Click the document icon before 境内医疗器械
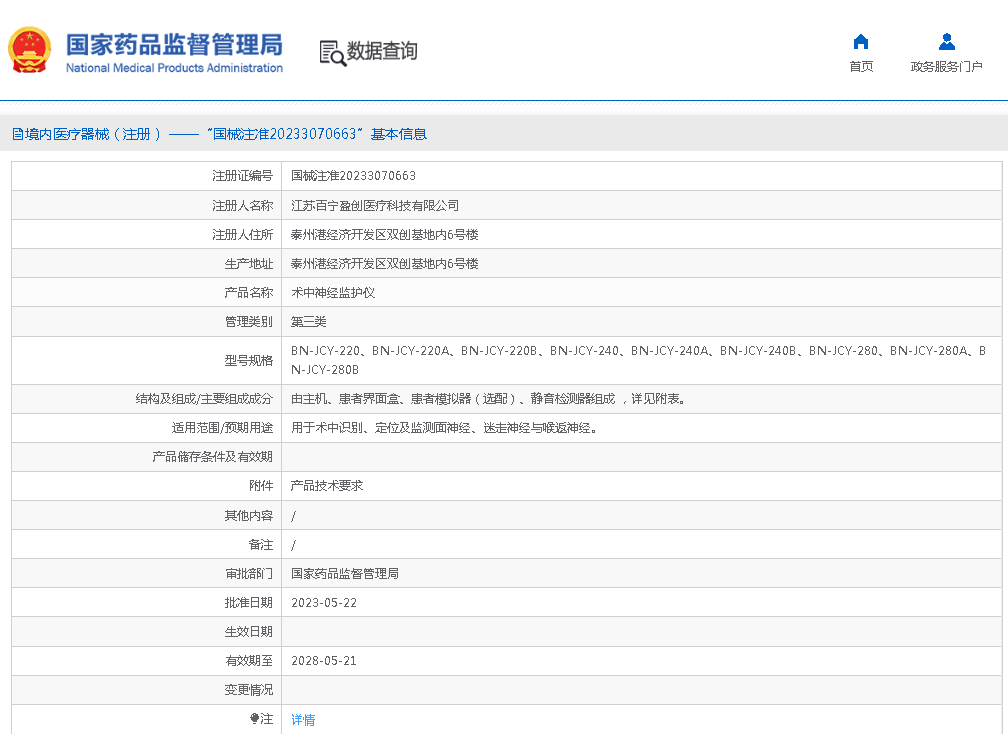 pos(17,134)
